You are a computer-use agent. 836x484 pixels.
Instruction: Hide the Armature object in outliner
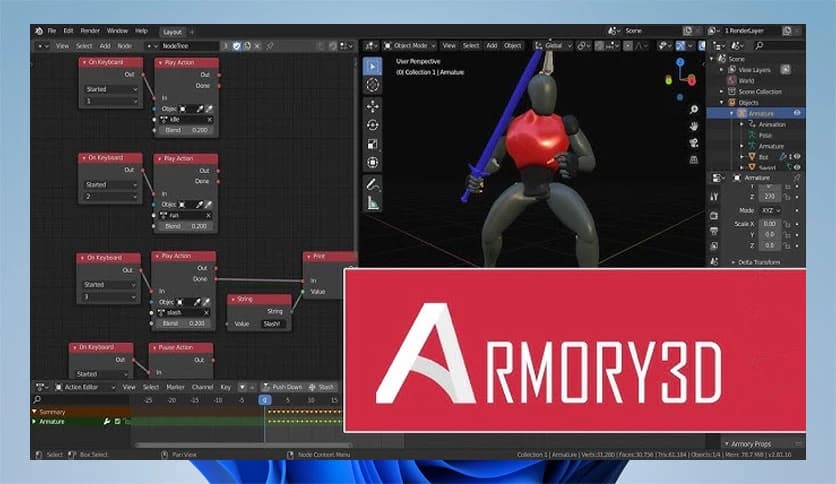pyautogui.click(x=797, y=114)
